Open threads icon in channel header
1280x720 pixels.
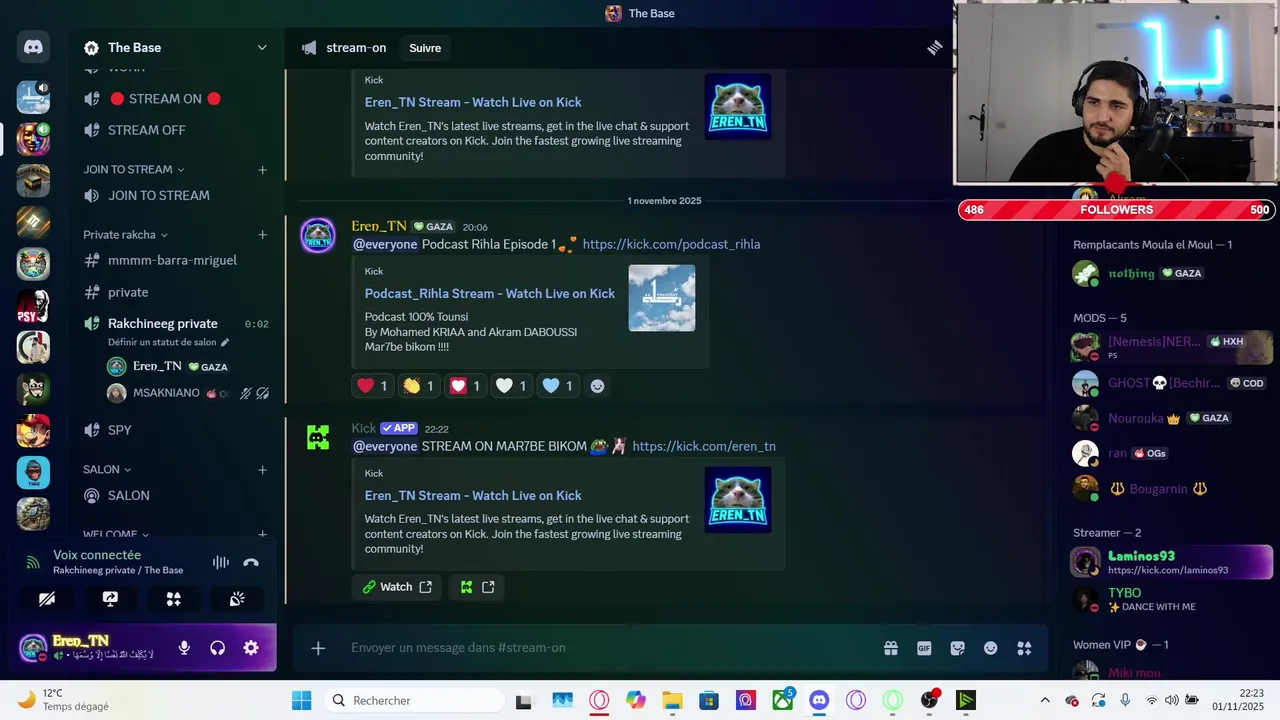pos(934,48)
